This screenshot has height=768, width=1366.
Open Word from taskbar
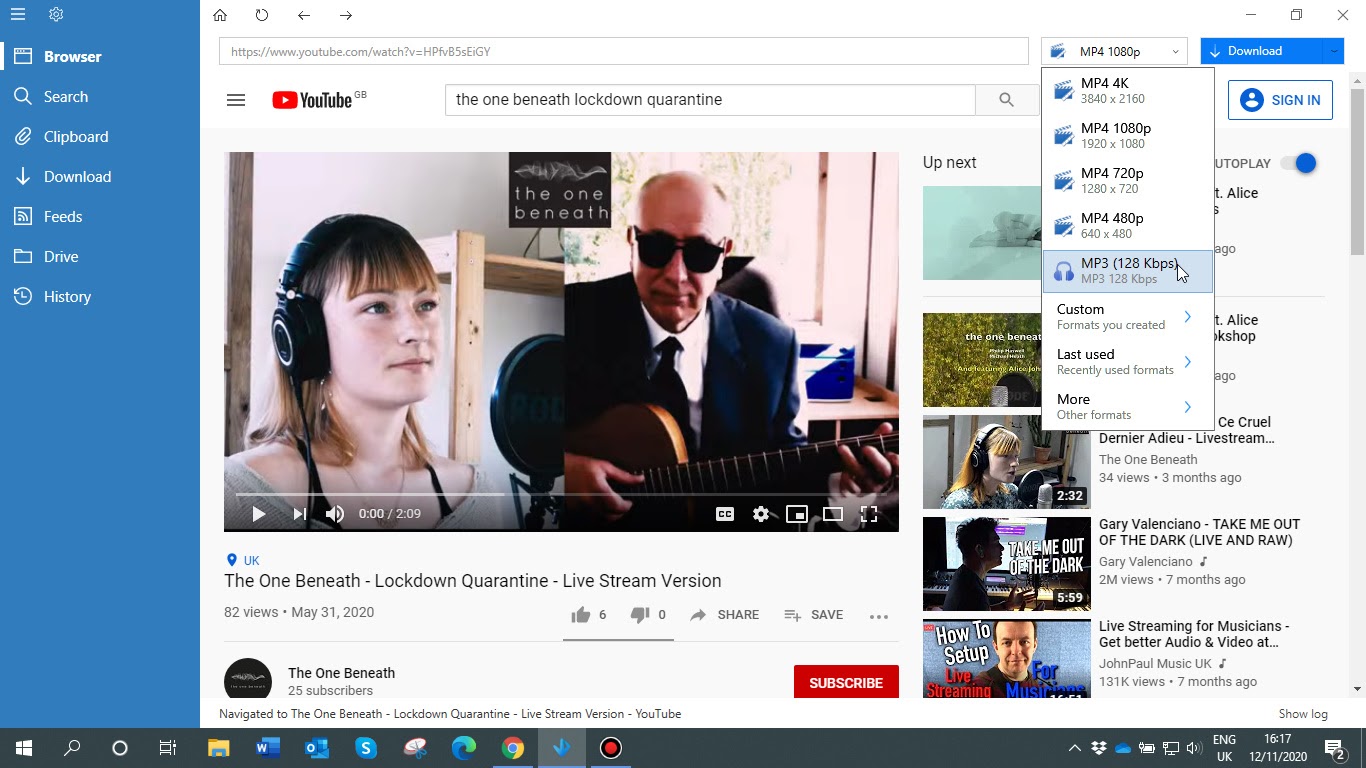pos(267,748)
